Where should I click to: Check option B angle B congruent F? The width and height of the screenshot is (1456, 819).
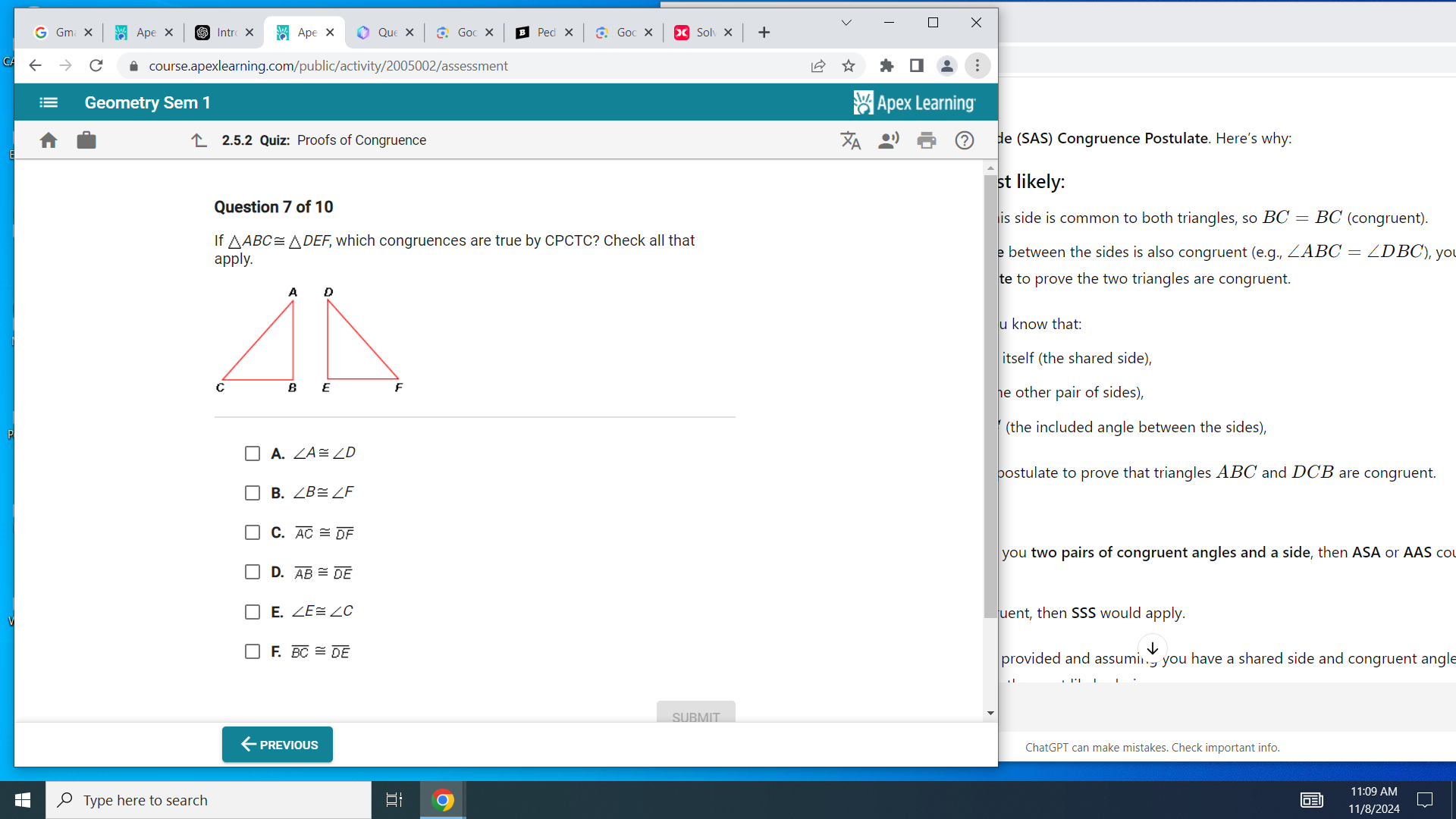pyautogui.click(x=253, y=493)
